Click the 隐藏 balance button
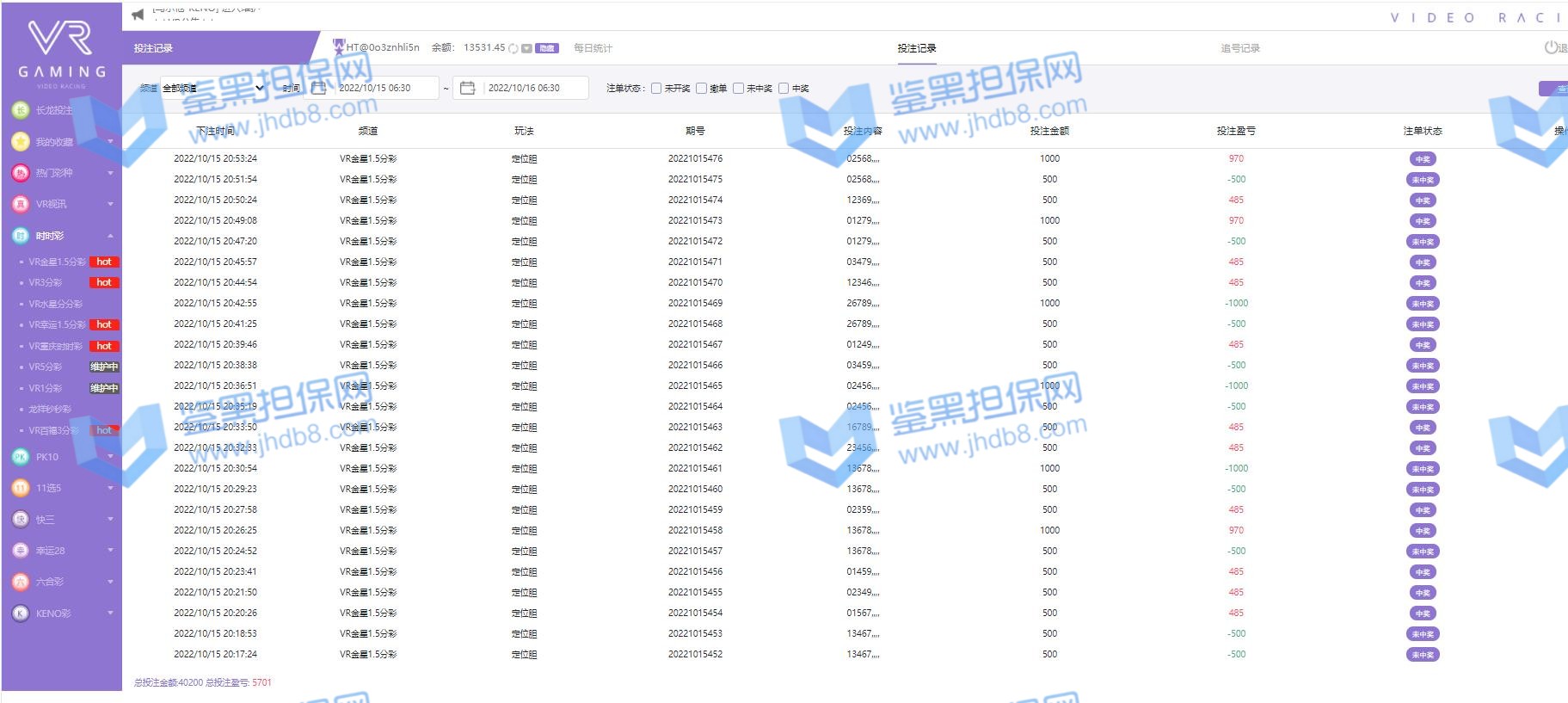 [547, 48]
